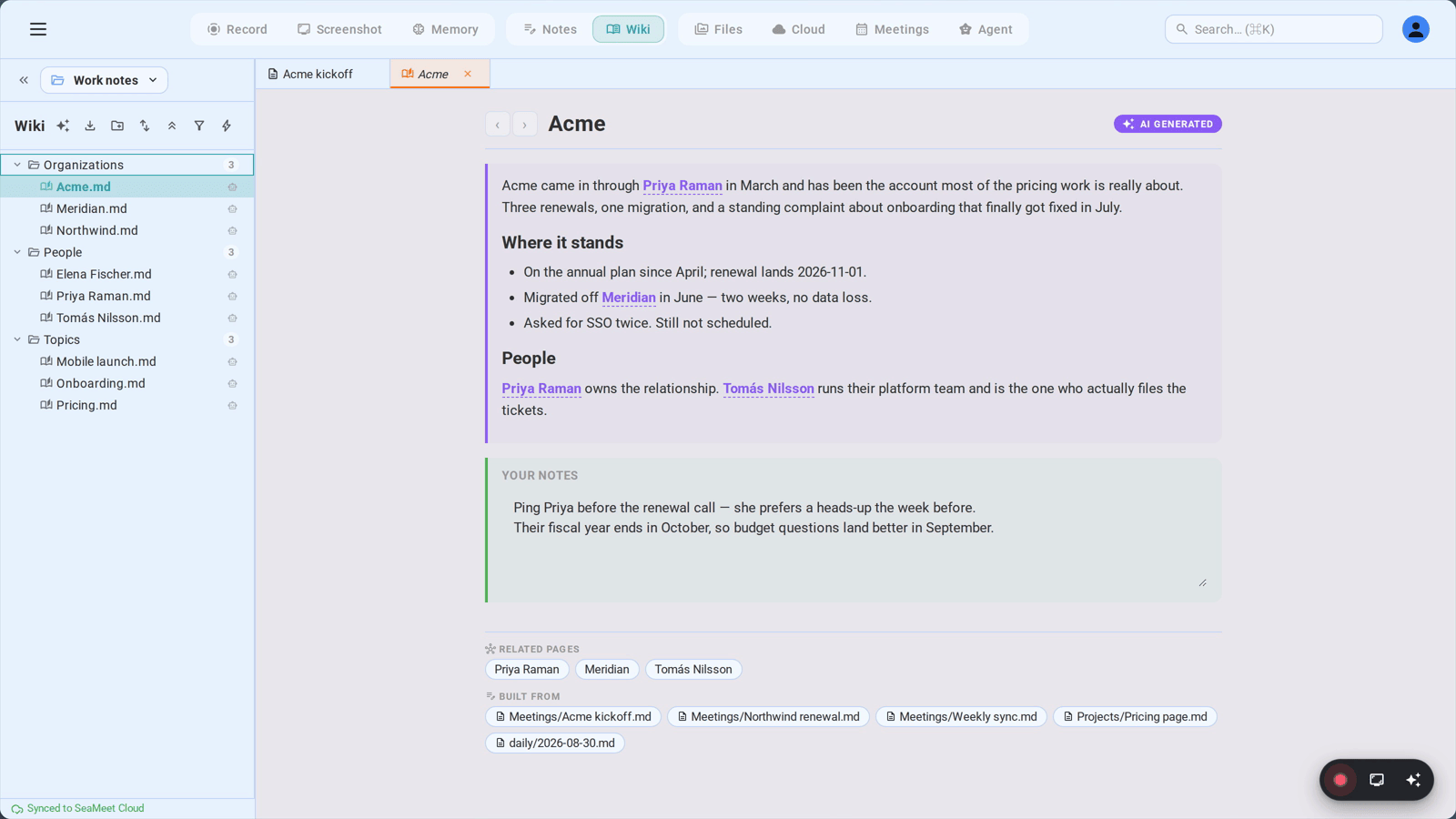Open the Work notes workspace dropdown

pyautogui.click(x=105, y=80)
